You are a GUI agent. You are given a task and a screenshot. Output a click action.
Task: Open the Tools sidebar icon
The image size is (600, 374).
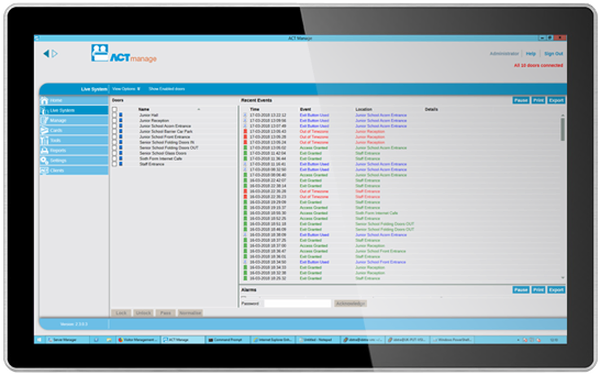44,140
